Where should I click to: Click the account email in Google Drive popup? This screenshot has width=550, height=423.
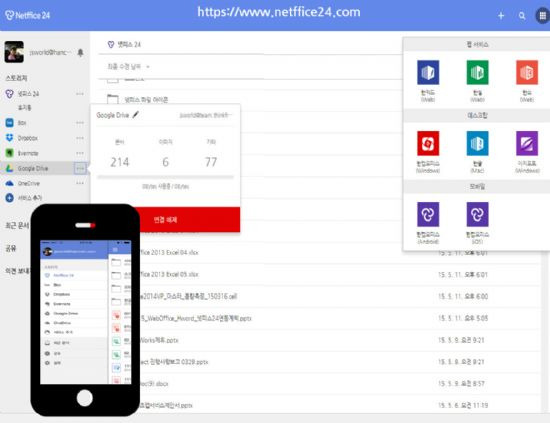[x=205, y=115]
